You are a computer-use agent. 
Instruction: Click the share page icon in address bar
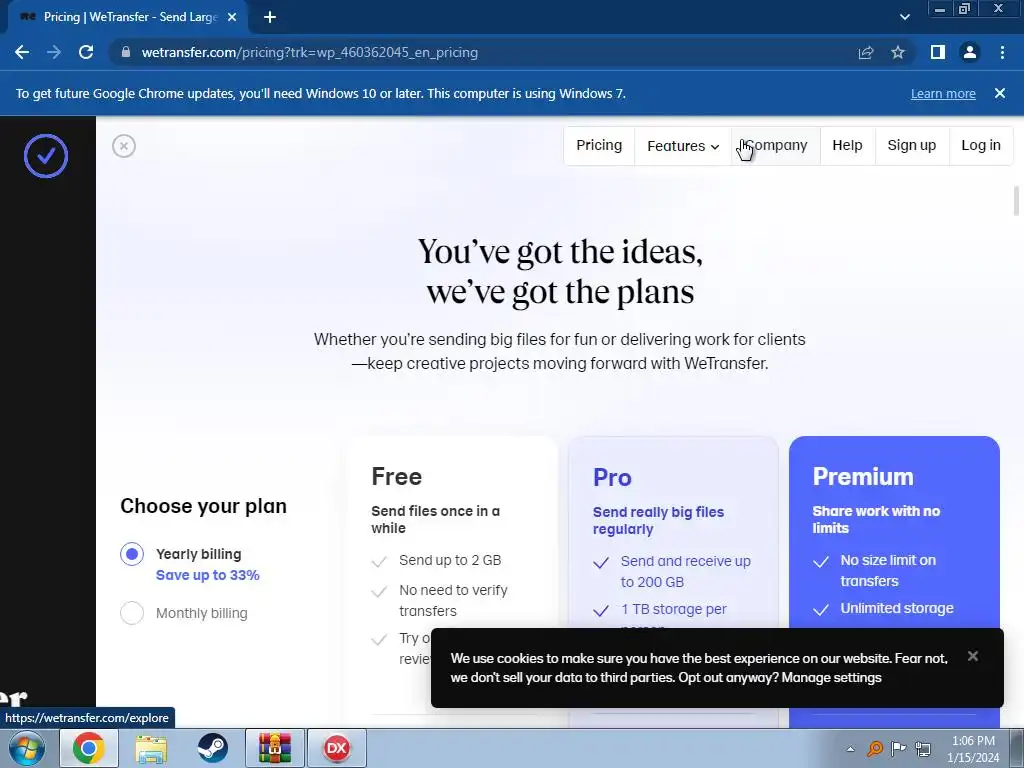coord(866,52)
